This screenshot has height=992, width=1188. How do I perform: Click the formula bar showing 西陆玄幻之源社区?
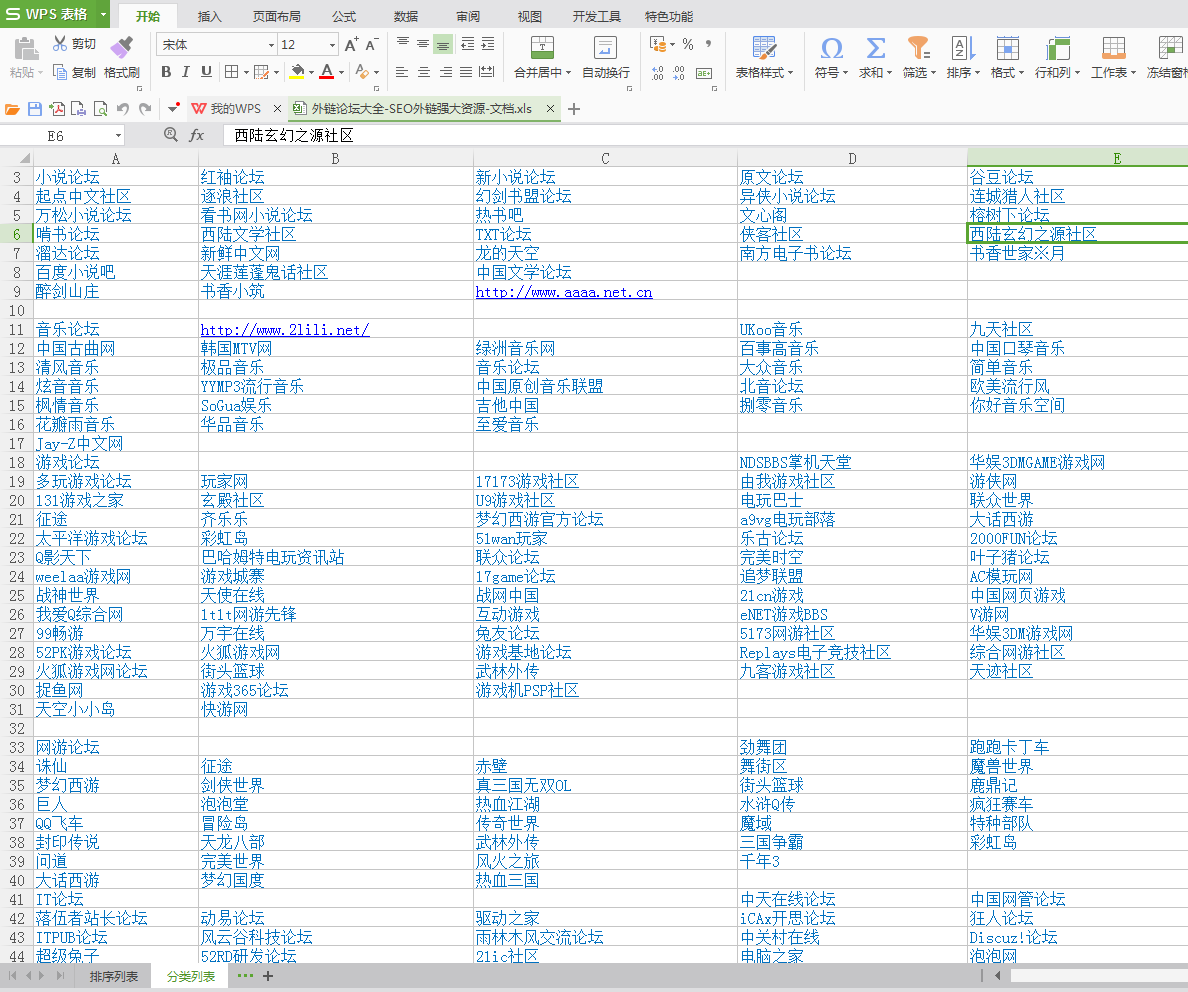(x=705, y=136)
